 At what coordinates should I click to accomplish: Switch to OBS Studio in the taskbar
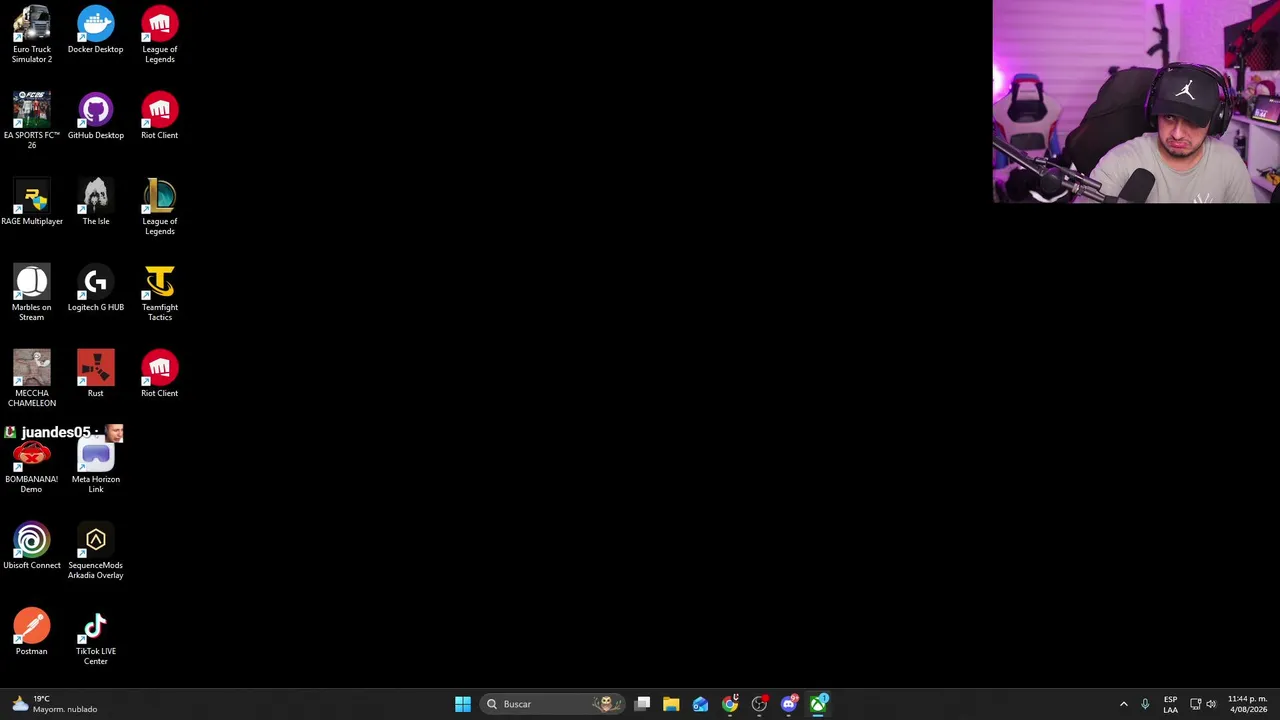coord(759,704)
